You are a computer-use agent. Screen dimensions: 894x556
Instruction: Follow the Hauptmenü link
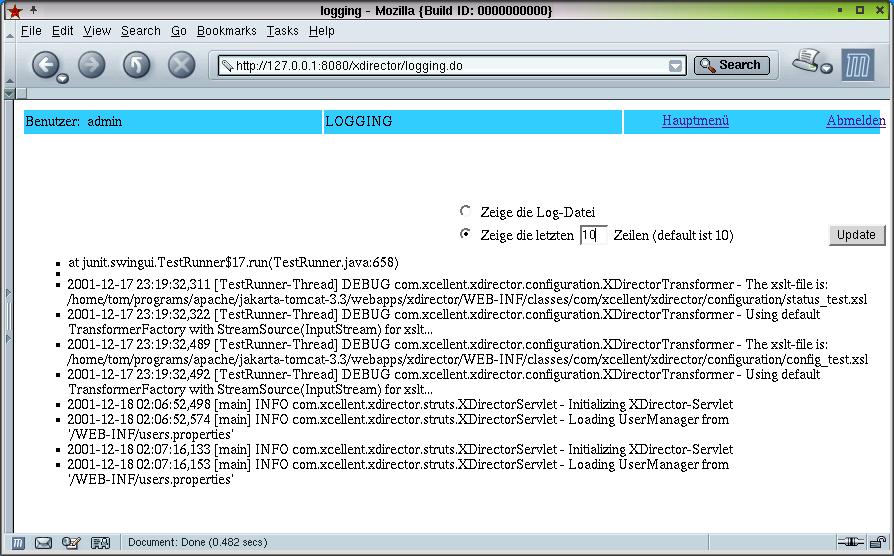(695, 121)
